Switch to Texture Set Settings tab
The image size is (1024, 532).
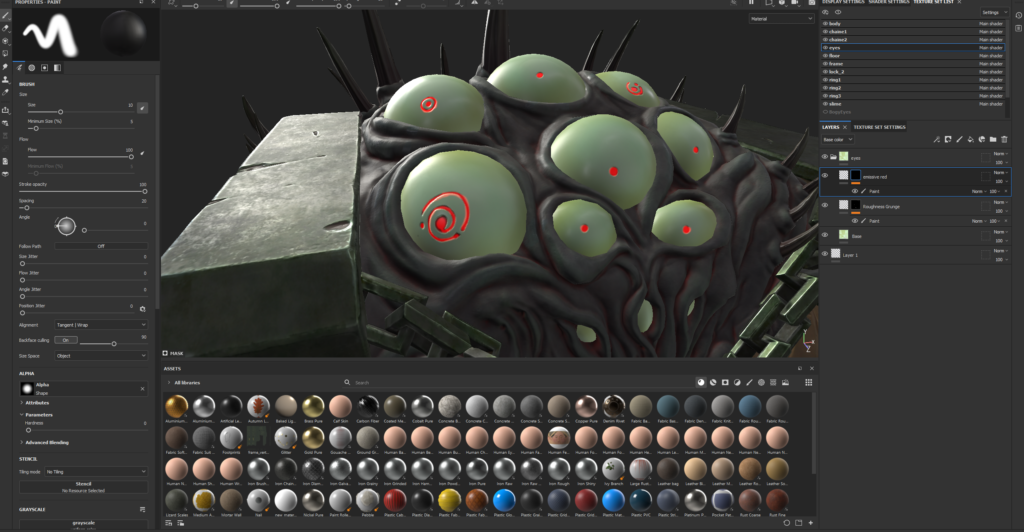880,127
